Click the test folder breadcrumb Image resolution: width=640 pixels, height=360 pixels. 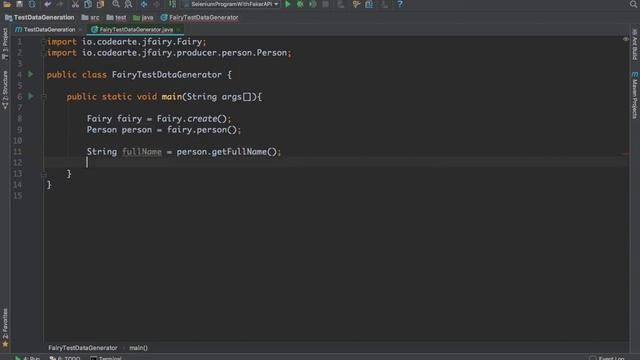point(116,18)
